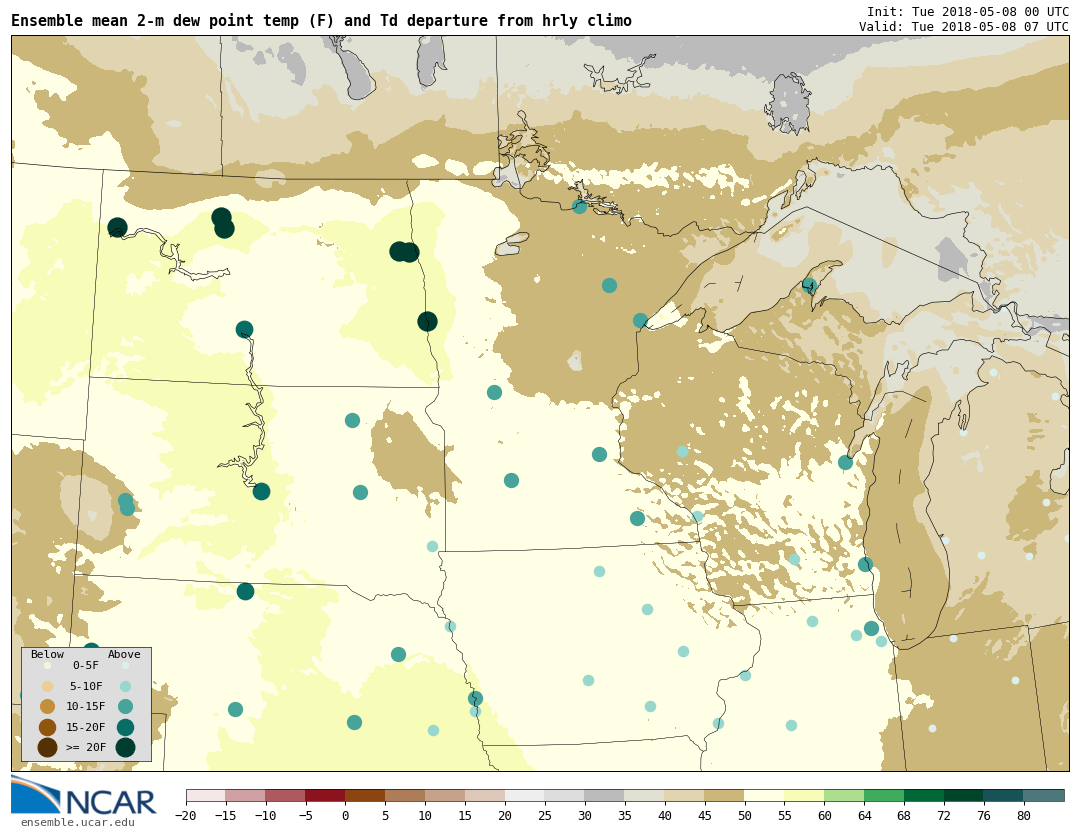This screenshot has width=1080, height=834.
Task: Click the '10-15F' legend label
Action: 86,707
